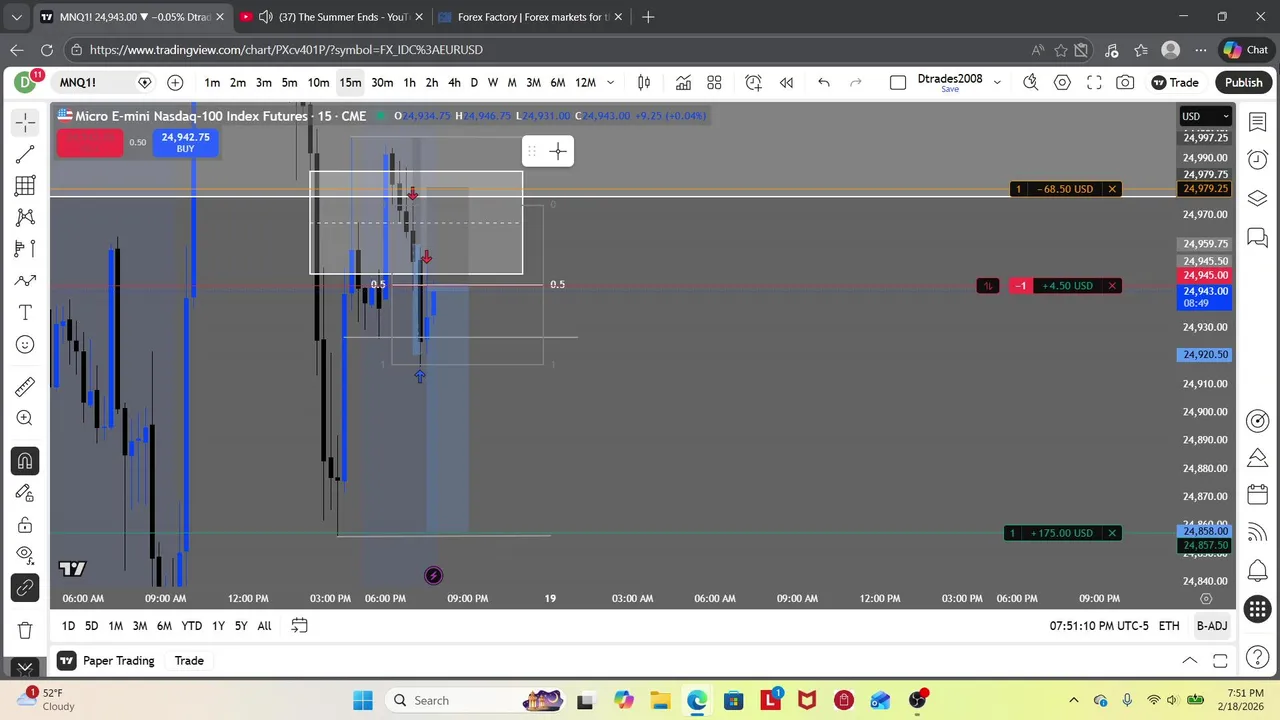This screenshot has width=1280, height=720.
Task: Open chart settings gear in top toolbar
Action: [x=1062, y=82]
